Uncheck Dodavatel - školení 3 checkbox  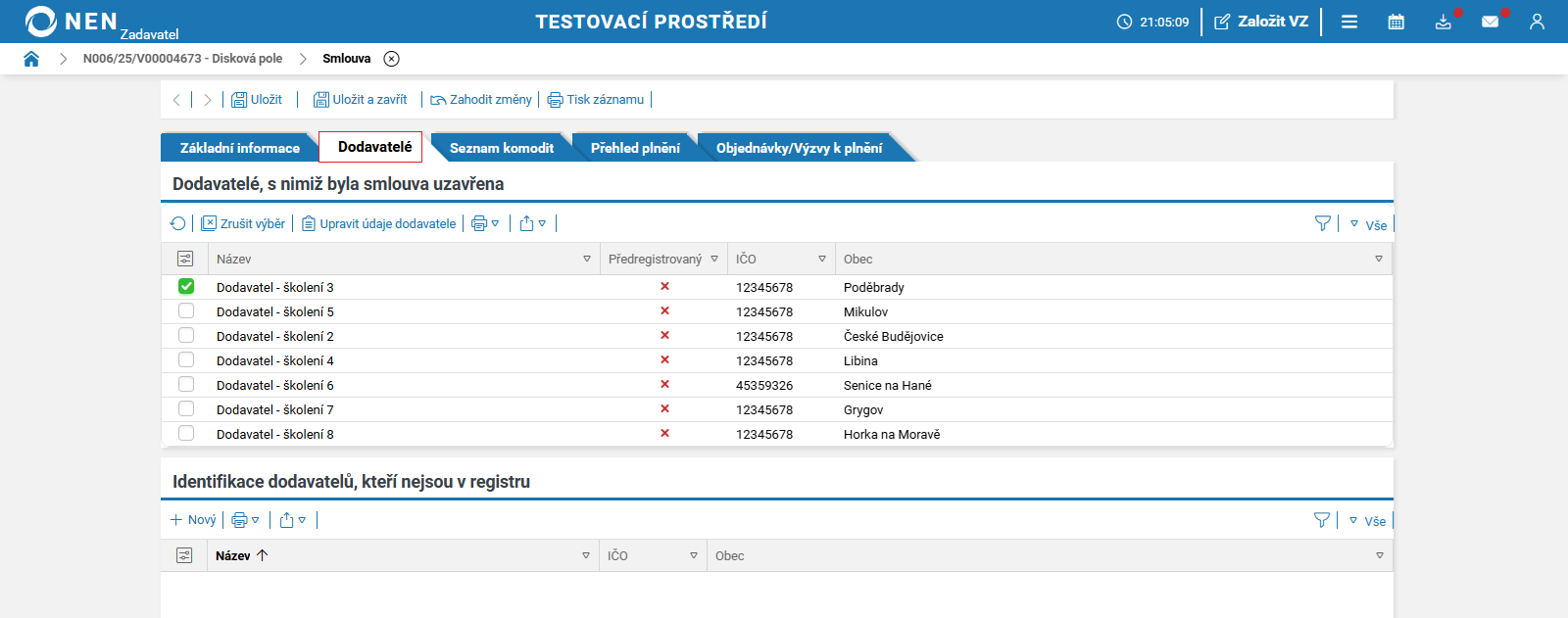[186, 286]
